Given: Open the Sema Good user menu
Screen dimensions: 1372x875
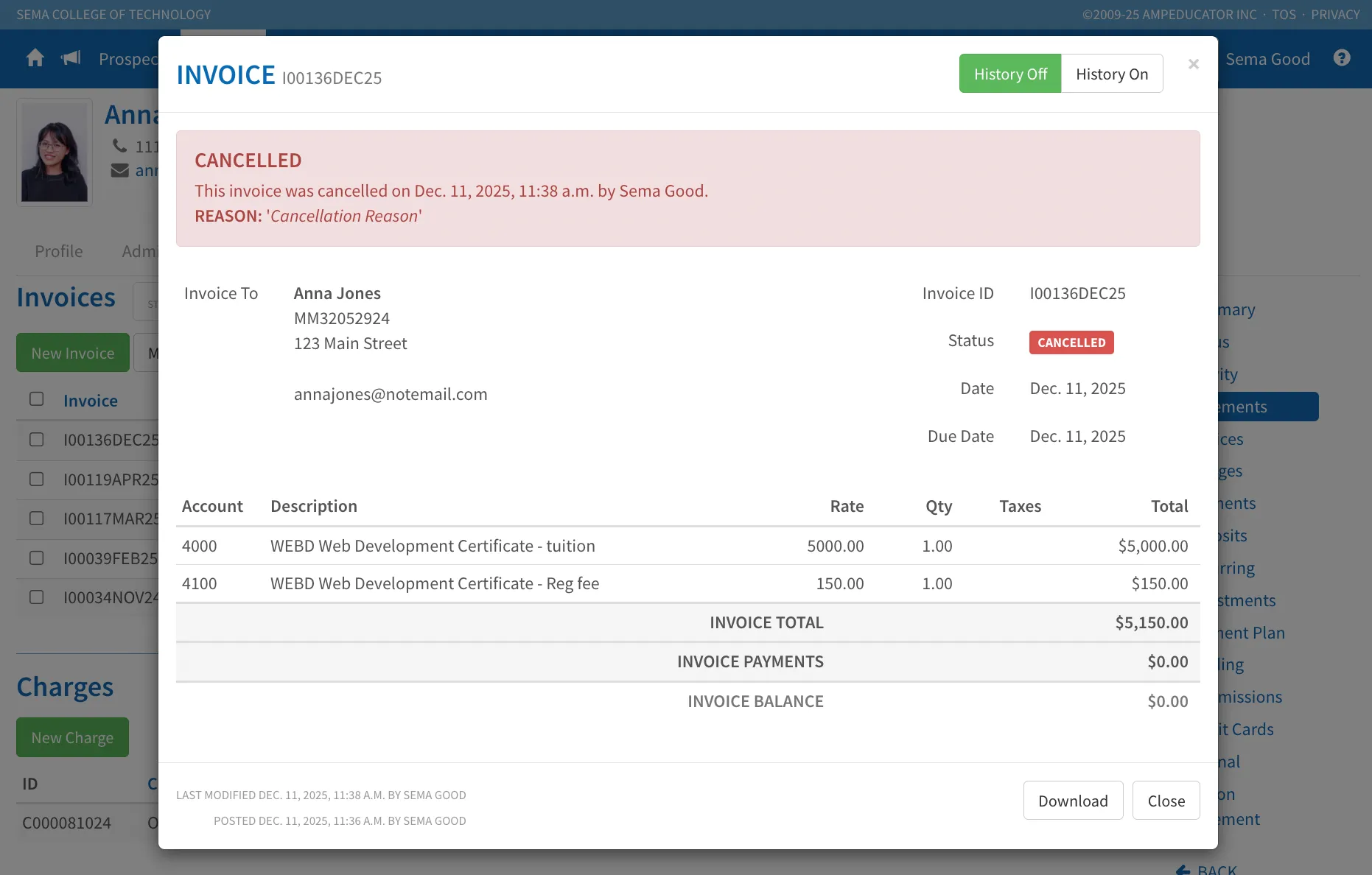Looking at the screenshot, I should tap(1267, 59).
